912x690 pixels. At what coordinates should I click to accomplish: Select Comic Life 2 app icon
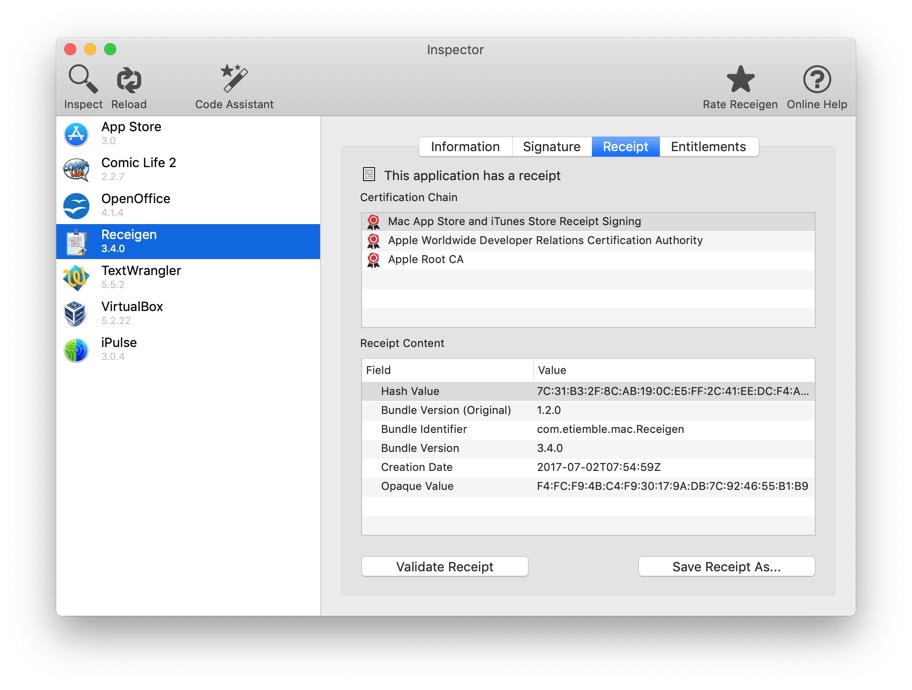pos(76,170)
